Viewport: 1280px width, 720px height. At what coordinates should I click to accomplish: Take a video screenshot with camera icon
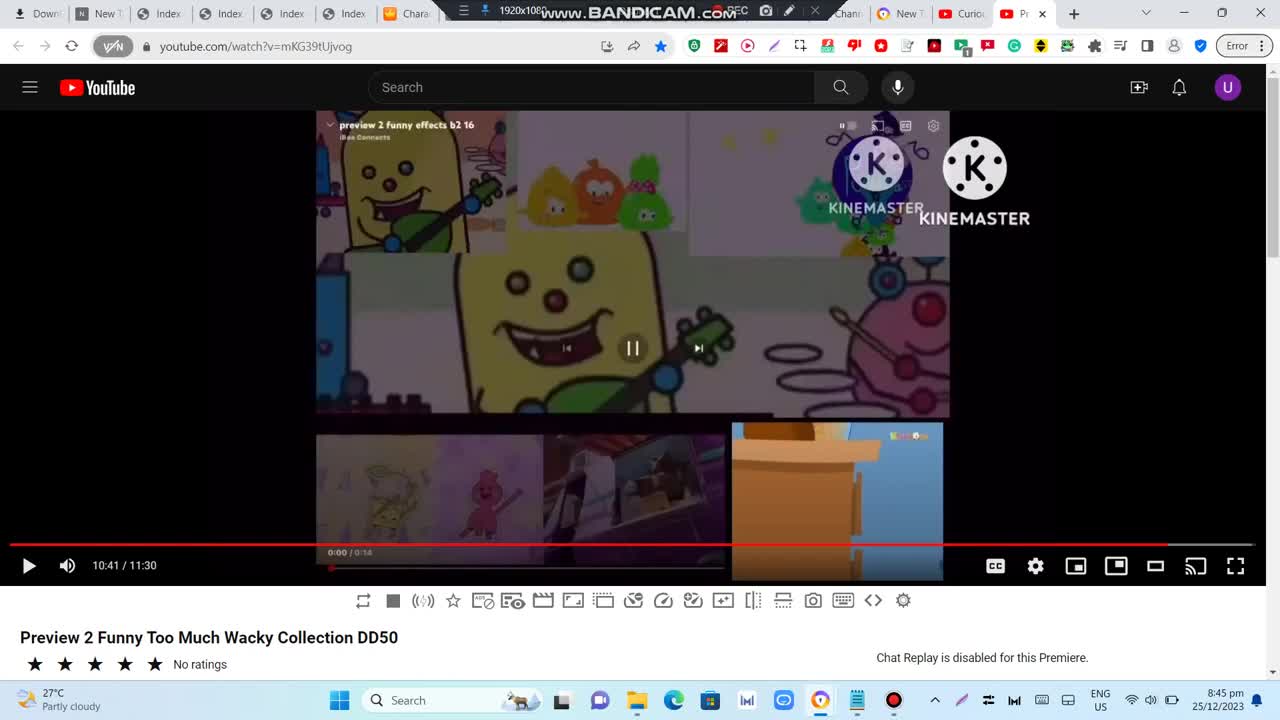pyautogui.click(x=813, y=601)
